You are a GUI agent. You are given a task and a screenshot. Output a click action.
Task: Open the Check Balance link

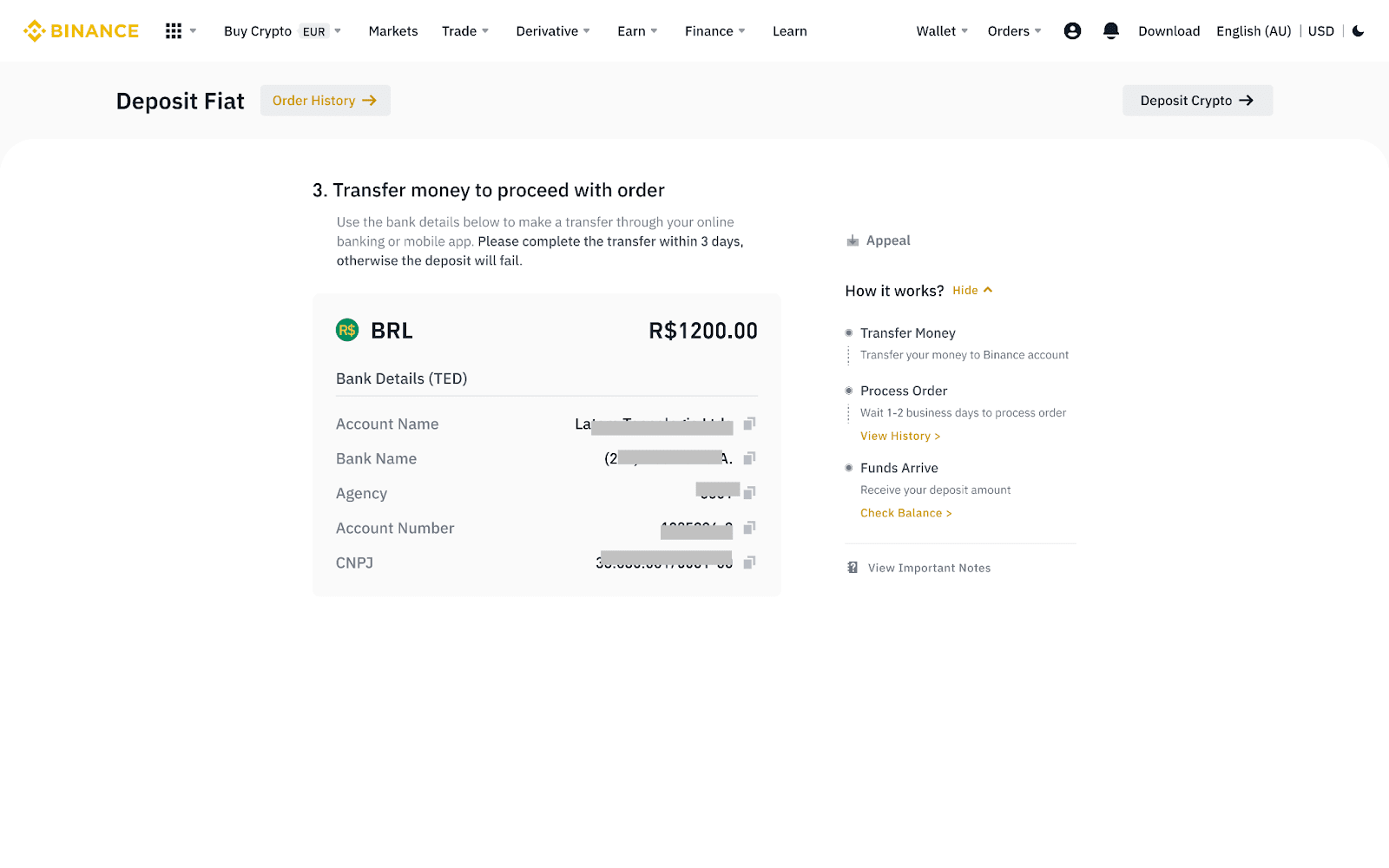[x=905, y=513]
